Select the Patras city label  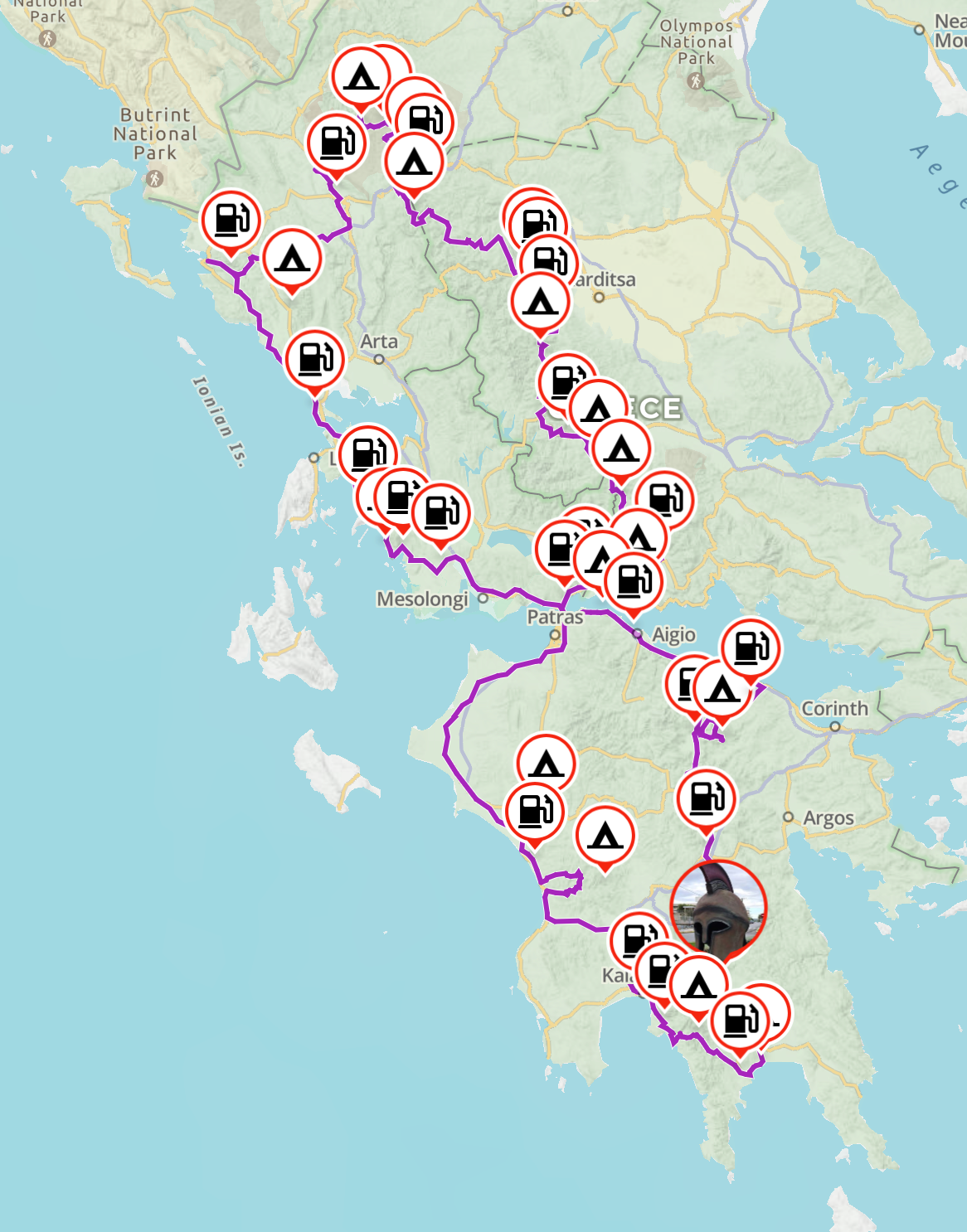point(555,617)
